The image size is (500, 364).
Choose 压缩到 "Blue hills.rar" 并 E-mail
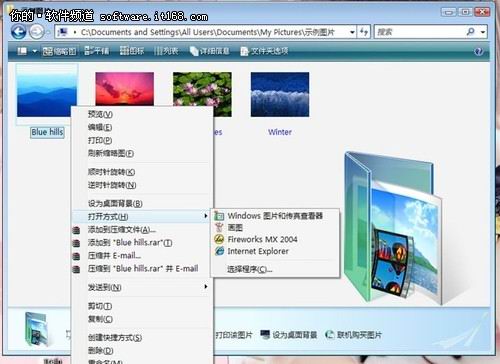pos(142,269)
